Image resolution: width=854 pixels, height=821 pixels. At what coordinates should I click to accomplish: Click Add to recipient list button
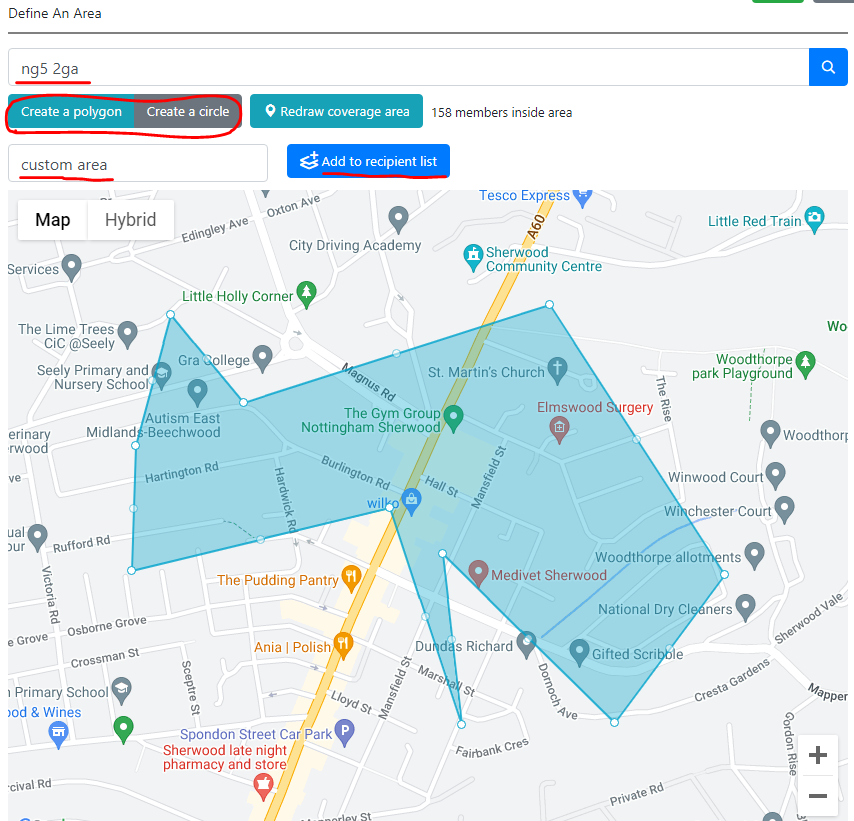coord(368,161)
